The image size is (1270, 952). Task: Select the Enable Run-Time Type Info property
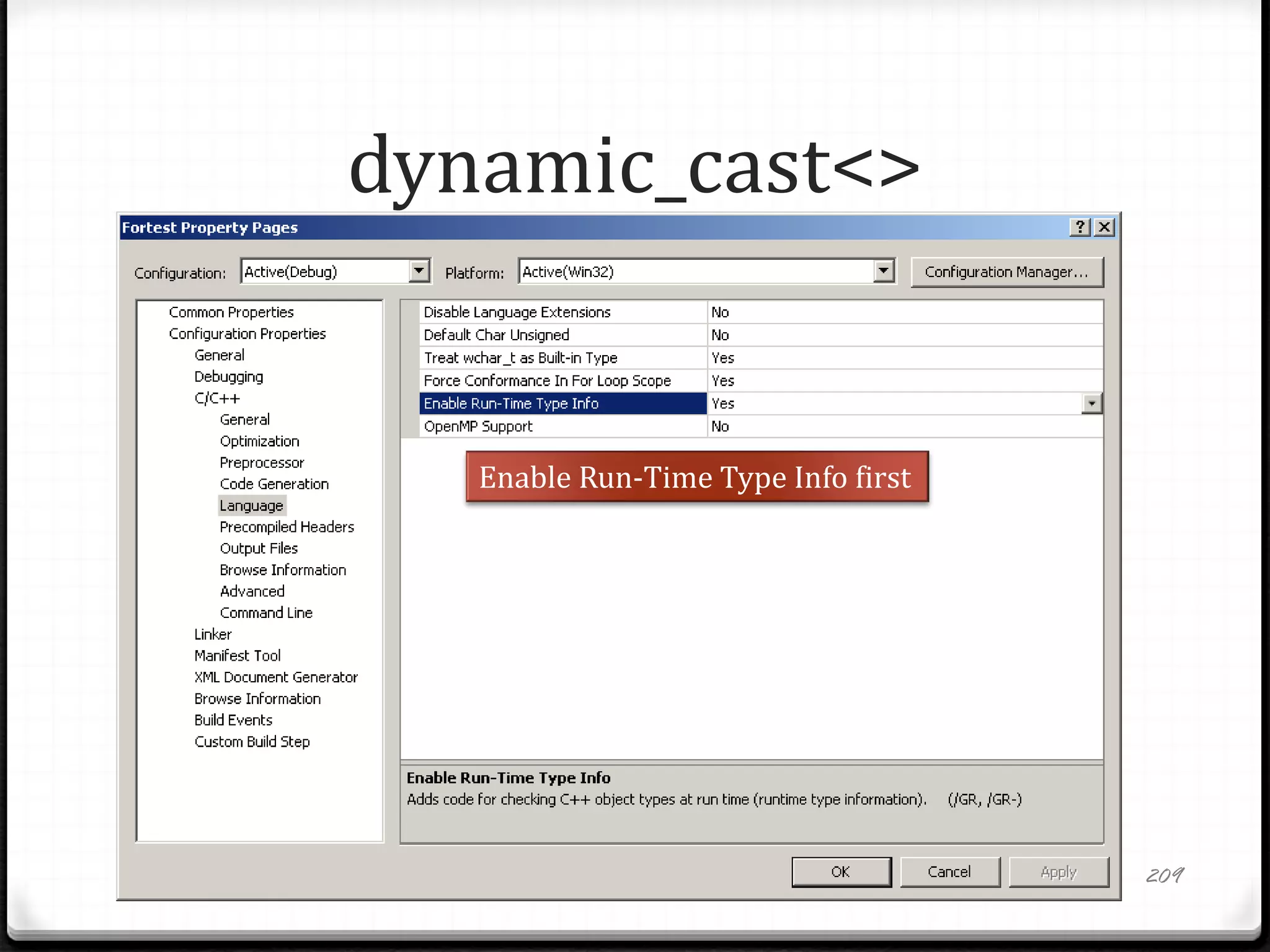563,403
